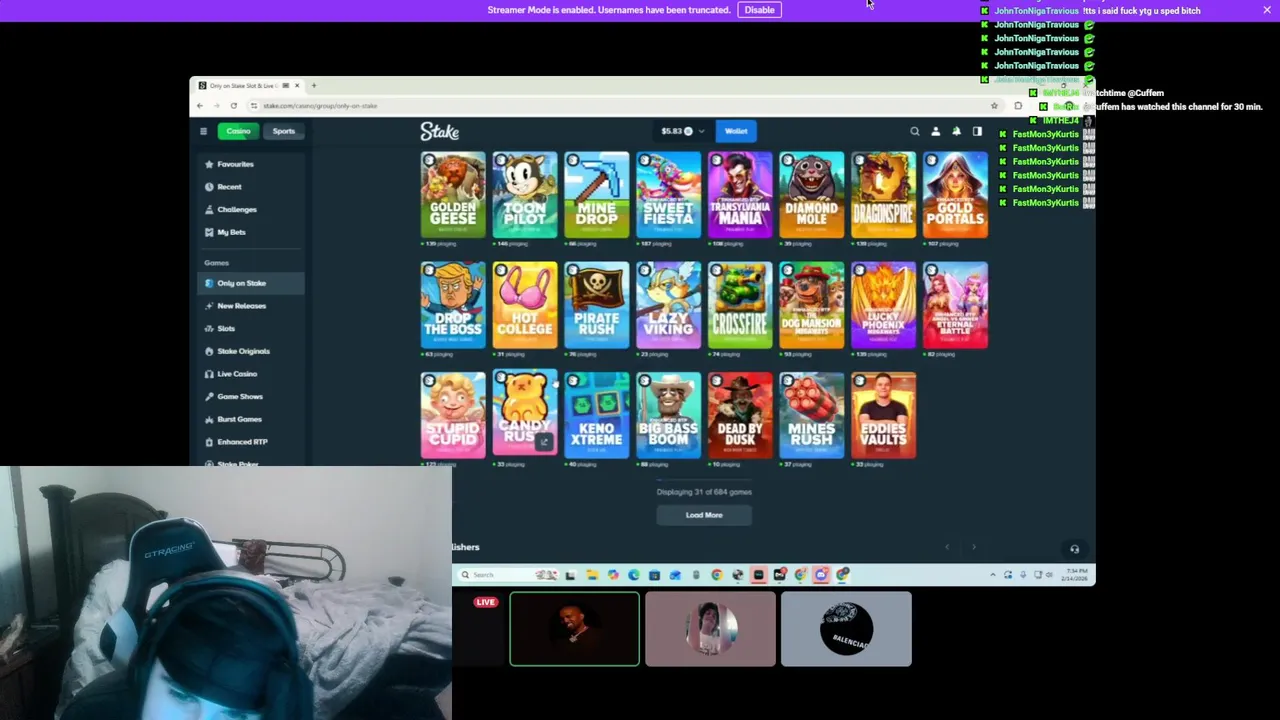Open the Hot College game
The width and height of the screenshot is (1280, 720).
point(525,305)
